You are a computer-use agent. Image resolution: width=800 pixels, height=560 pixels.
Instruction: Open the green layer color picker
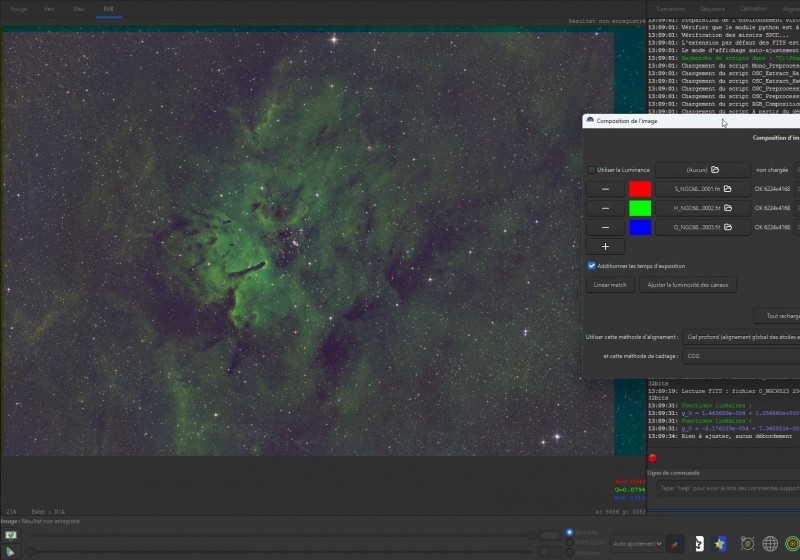(x=640, y=208)
